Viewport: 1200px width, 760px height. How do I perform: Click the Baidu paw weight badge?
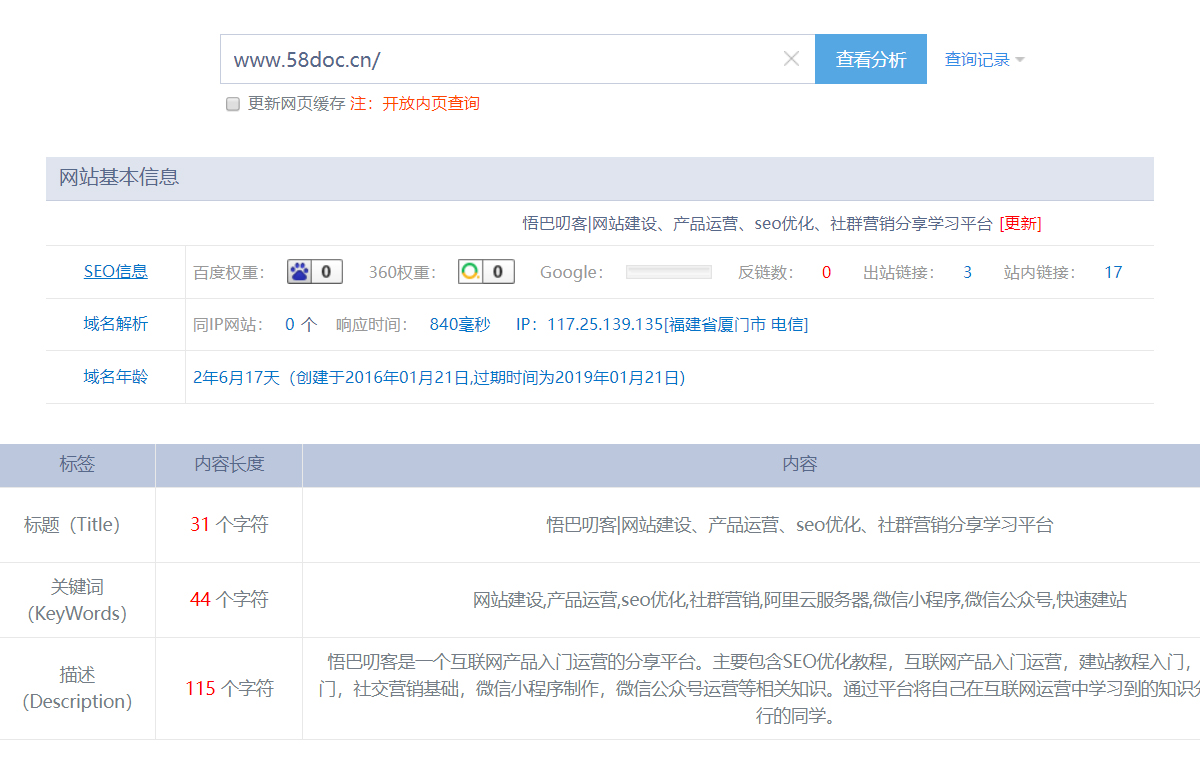pyautogui.click(x=315, y=271)
